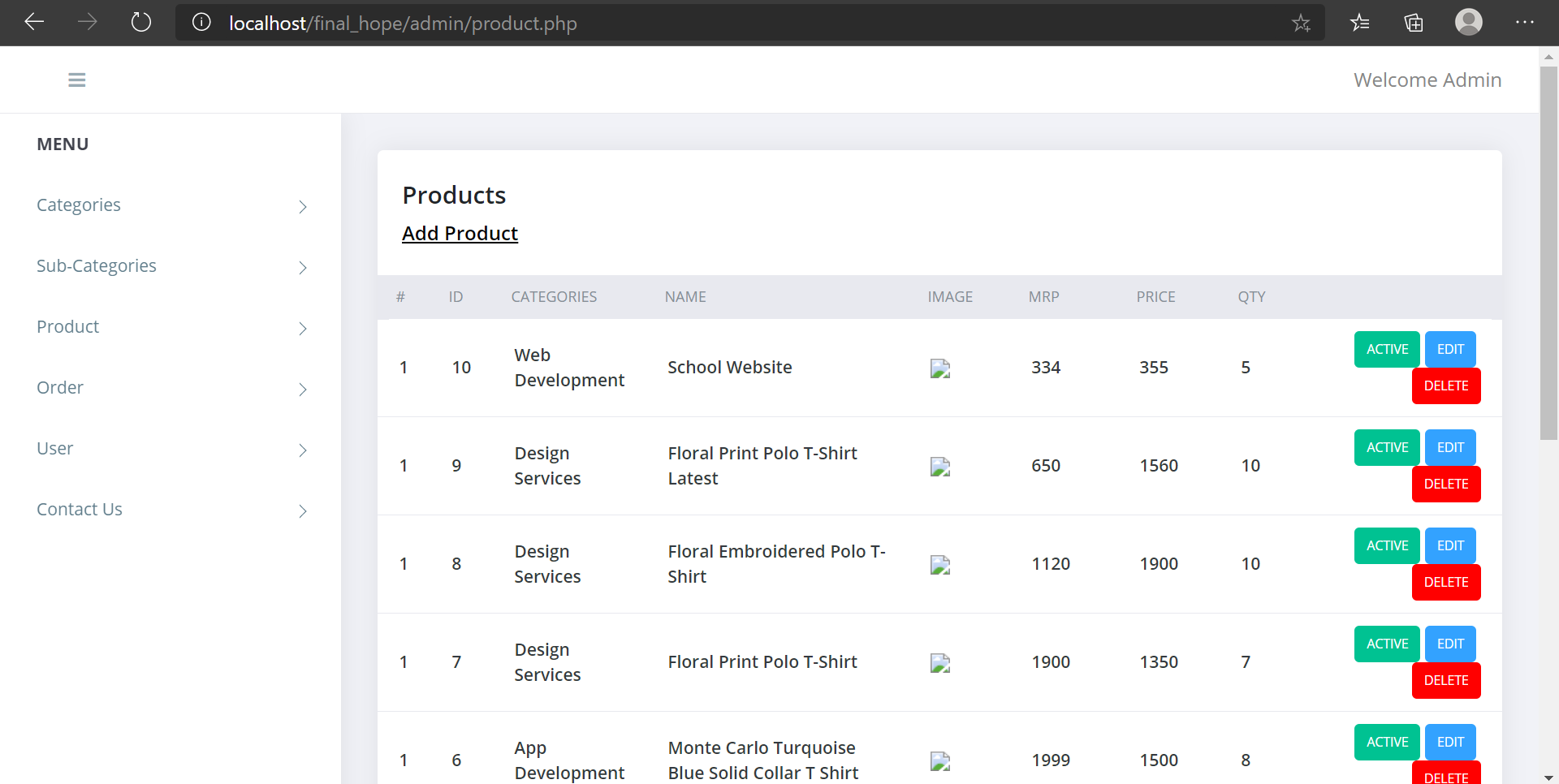Image resolution: width=1559 pixels, height=784 pixels.
Task: Click the favorites star icon
Action: pyautogui.click(x=1302, y=23)
